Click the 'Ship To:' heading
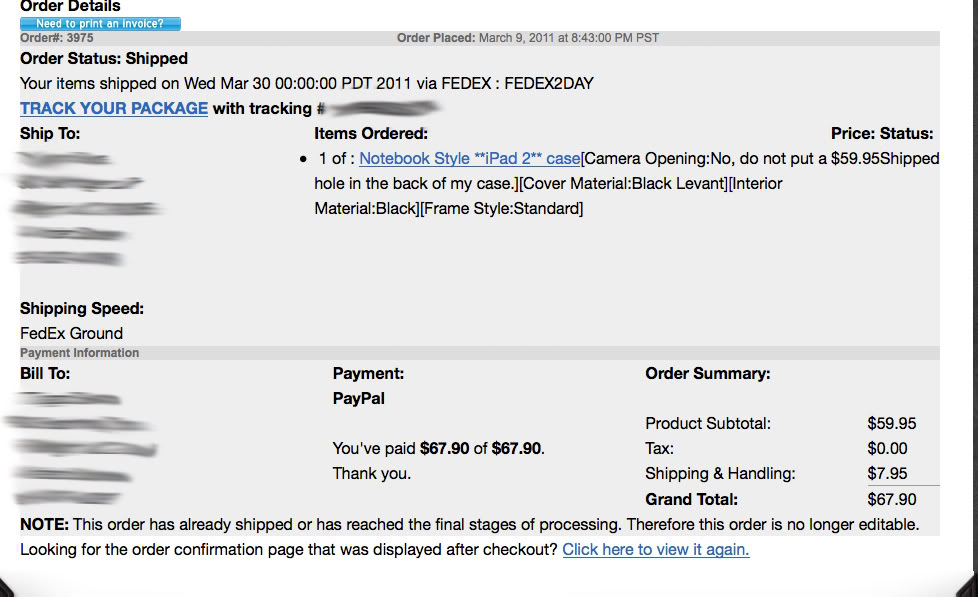This screenshot has width=978, height=597. [x=50, y=133]
